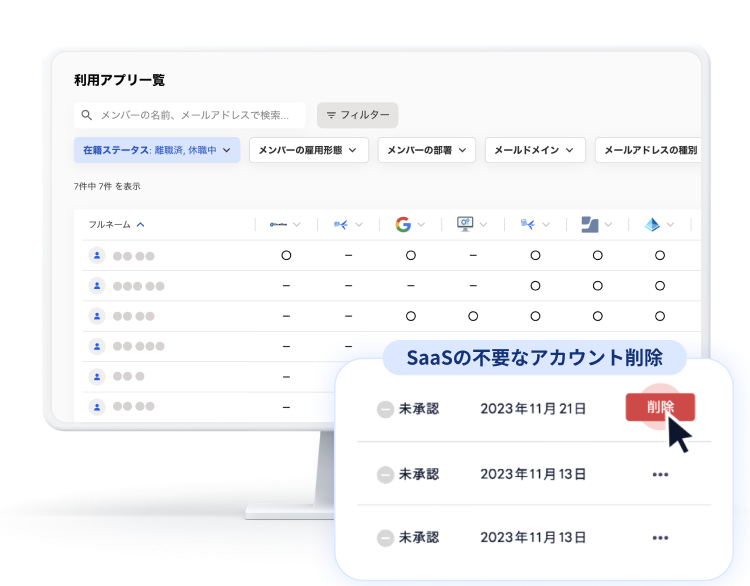Open the メンバーの部署 dropdown

click(x=427, y=150)
